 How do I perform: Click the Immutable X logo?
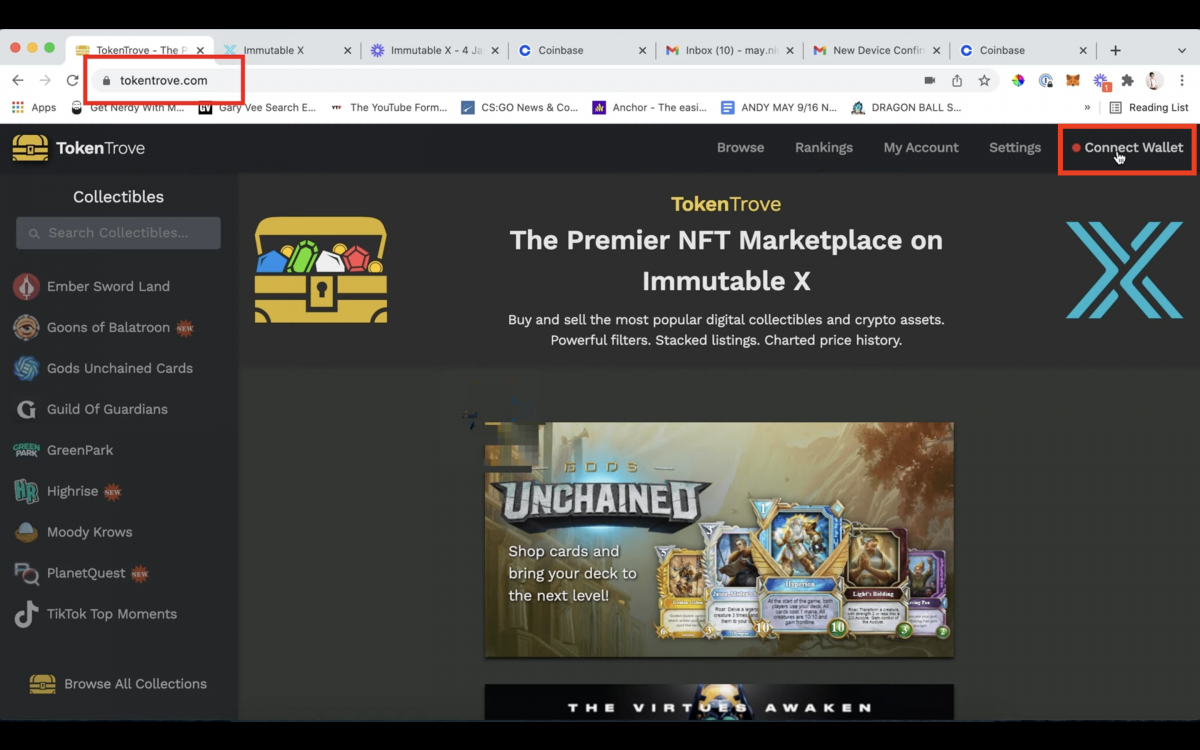(x=1124, y=270)
